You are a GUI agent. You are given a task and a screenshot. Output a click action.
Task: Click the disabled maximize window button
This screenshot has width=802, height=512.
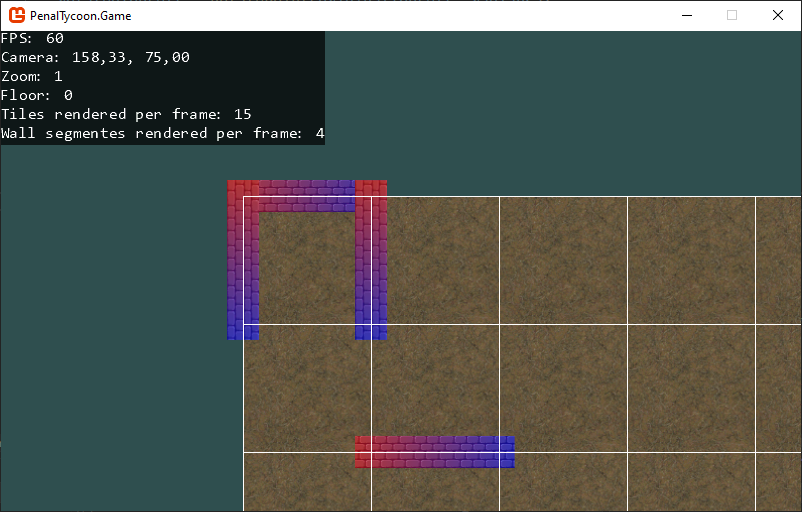(x=732, y=15)
